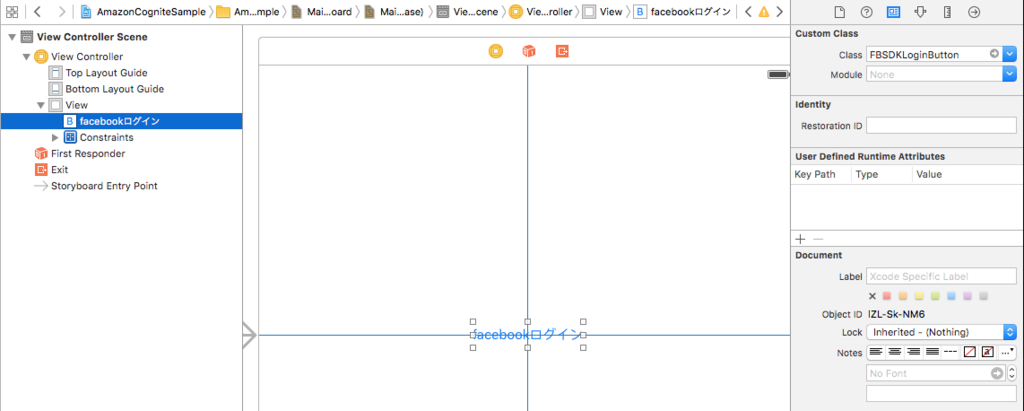Open the Class dropdown
Image resolution: width=1024 pixels, height=411 pixels.
point(1010,55)
